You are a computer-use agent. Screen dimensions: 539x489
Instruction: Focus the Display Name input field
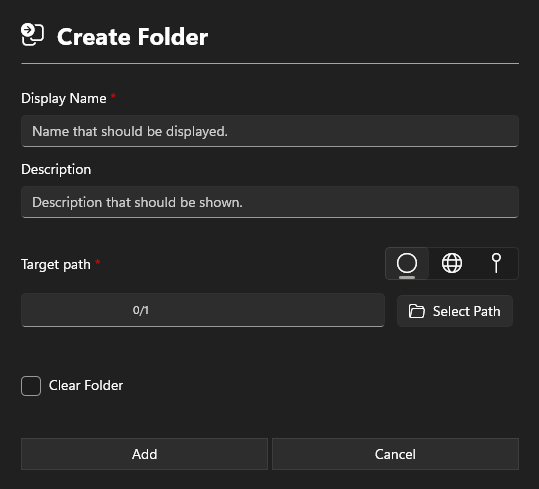[270, 131]
